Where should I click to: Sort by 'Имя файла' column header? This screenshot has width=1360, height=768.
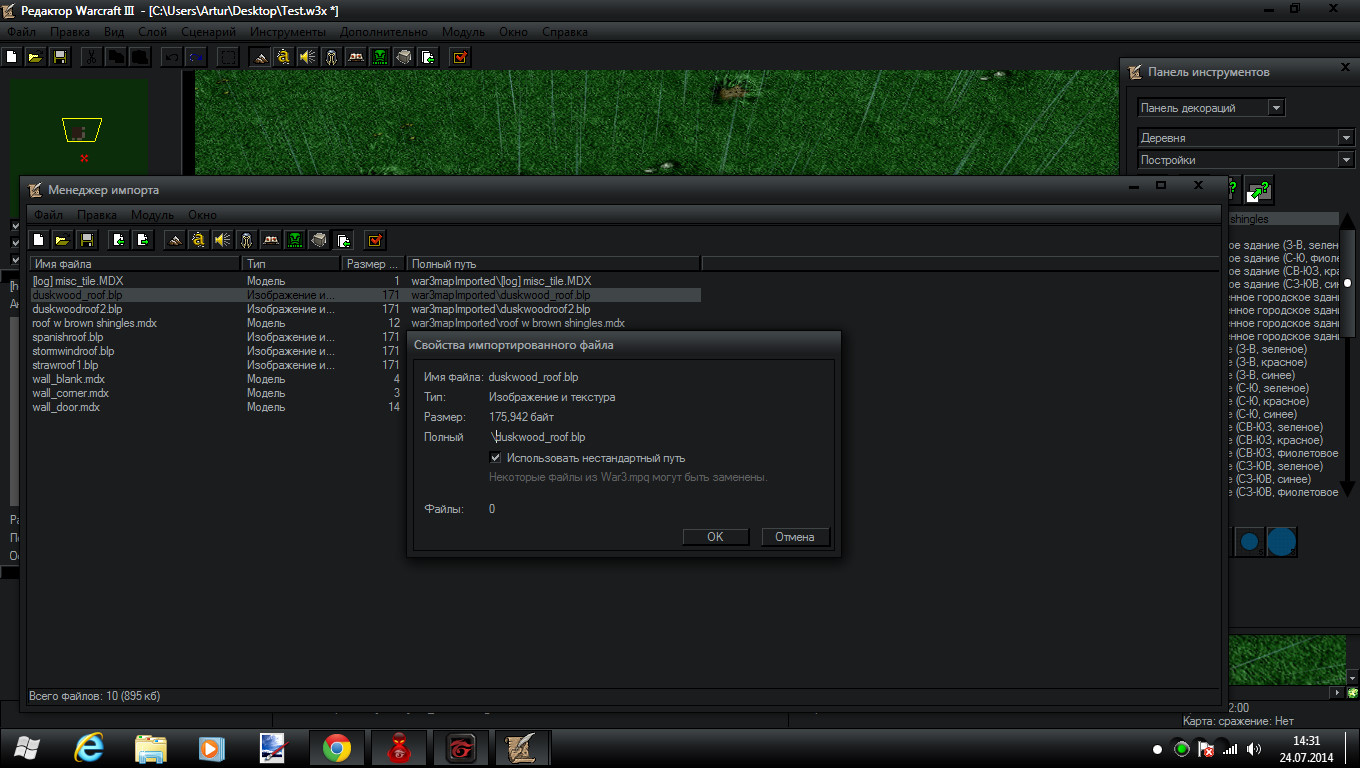coord(134,264)
